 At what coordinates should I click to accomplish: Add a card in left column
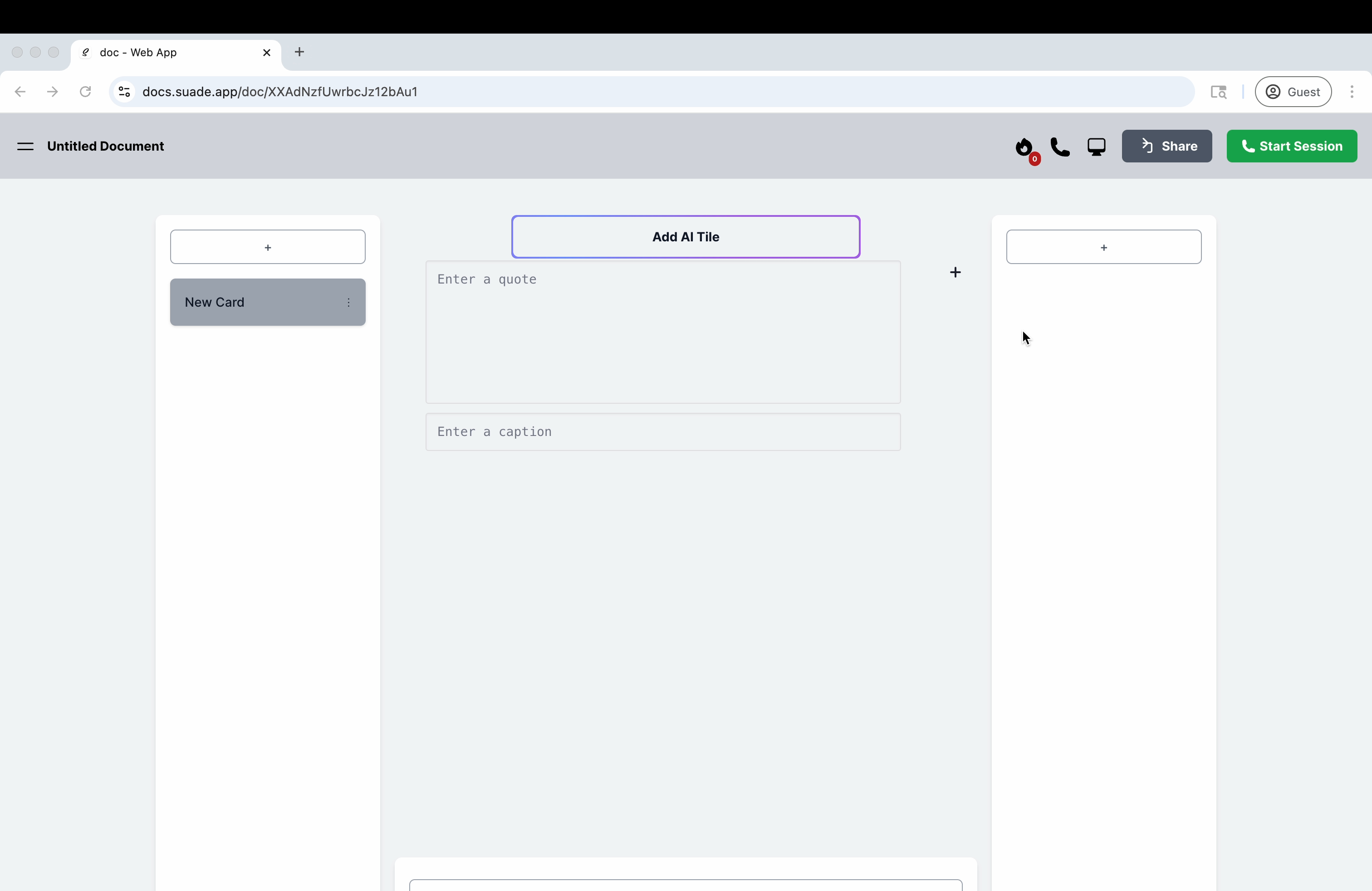click(x=268, y=247)
